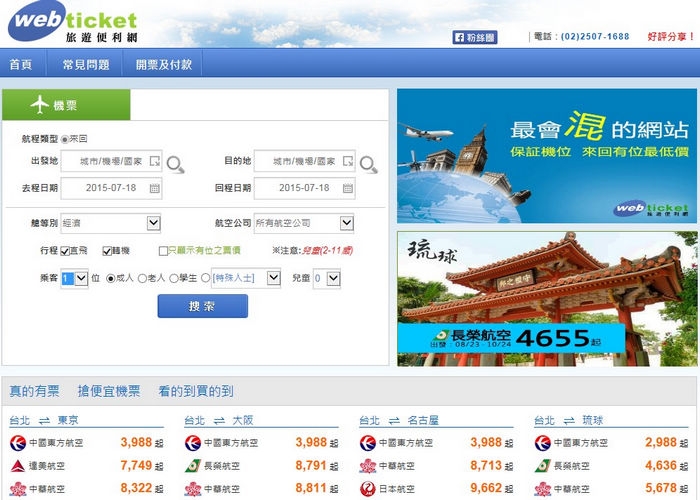Click the phone number (02)2507-1688
This screenshot has width=700, height=500.
595,37
